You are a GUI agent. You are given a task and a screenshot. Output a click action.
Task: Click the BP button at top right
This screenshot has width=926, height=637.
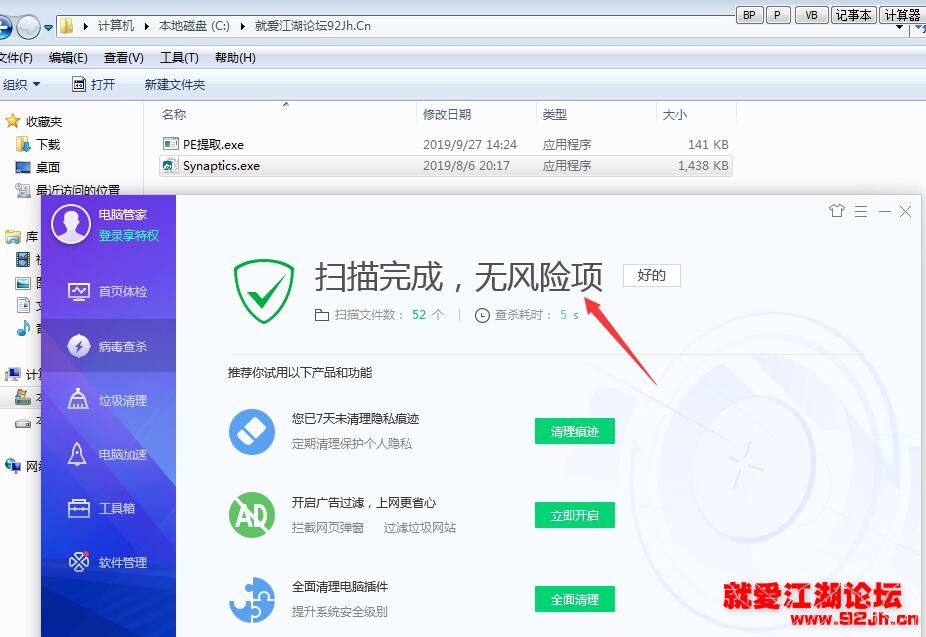(749, 15)
